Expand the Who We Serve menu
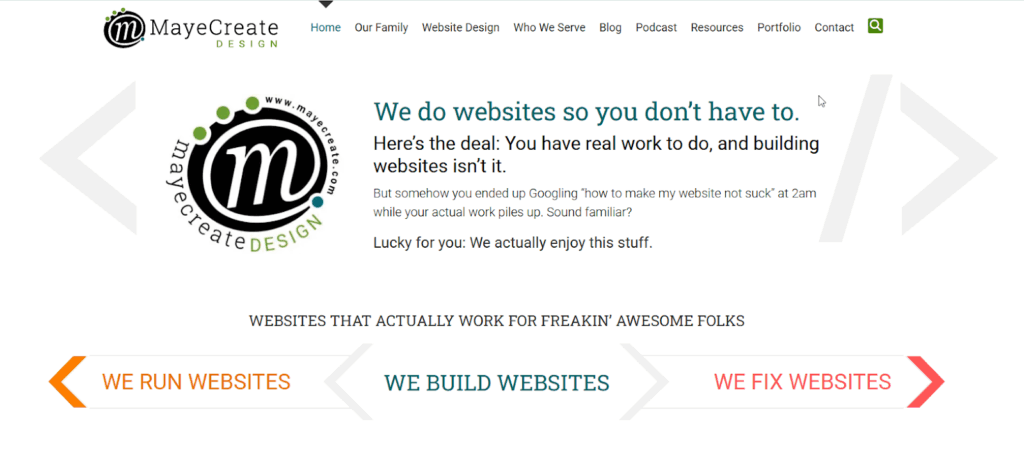Screen dimensions: 1024x464 (x=549, y=27)
